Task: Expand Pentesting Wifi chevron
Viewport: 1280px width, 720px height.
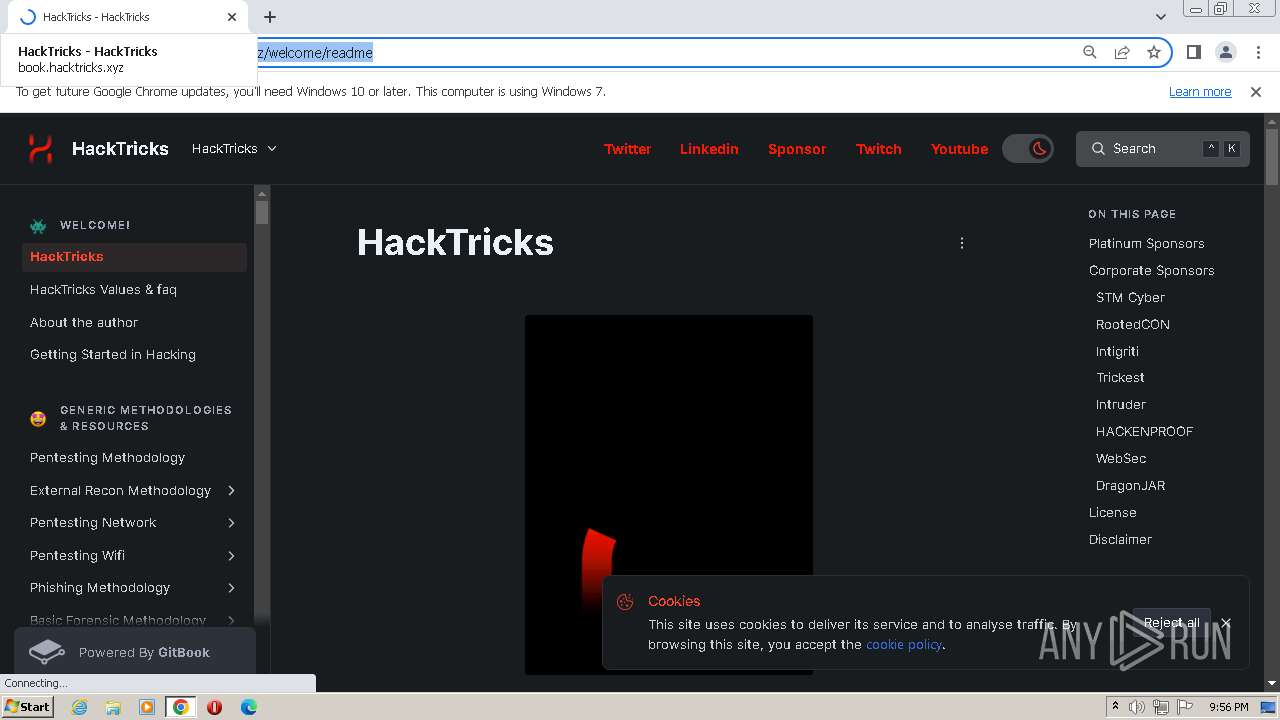Action: coord(231,556)
